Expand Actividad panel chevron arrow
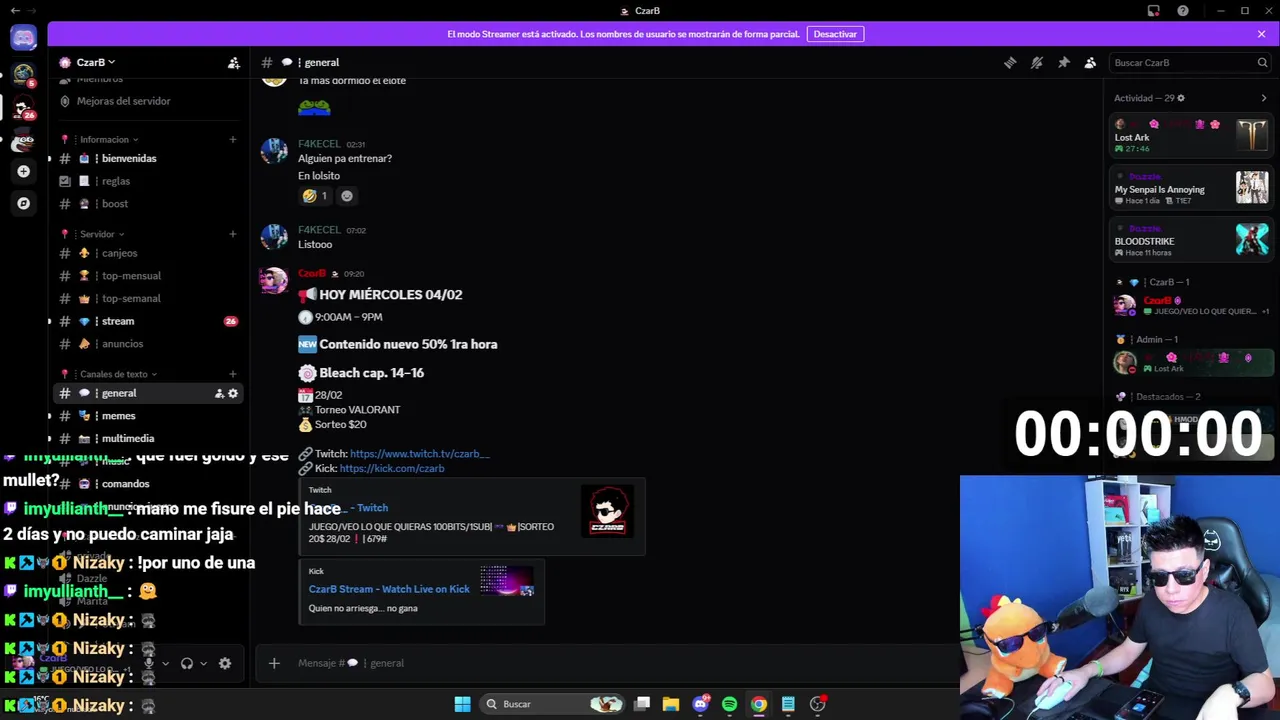Viewport: 1280px width, 720px height. 1263,98
